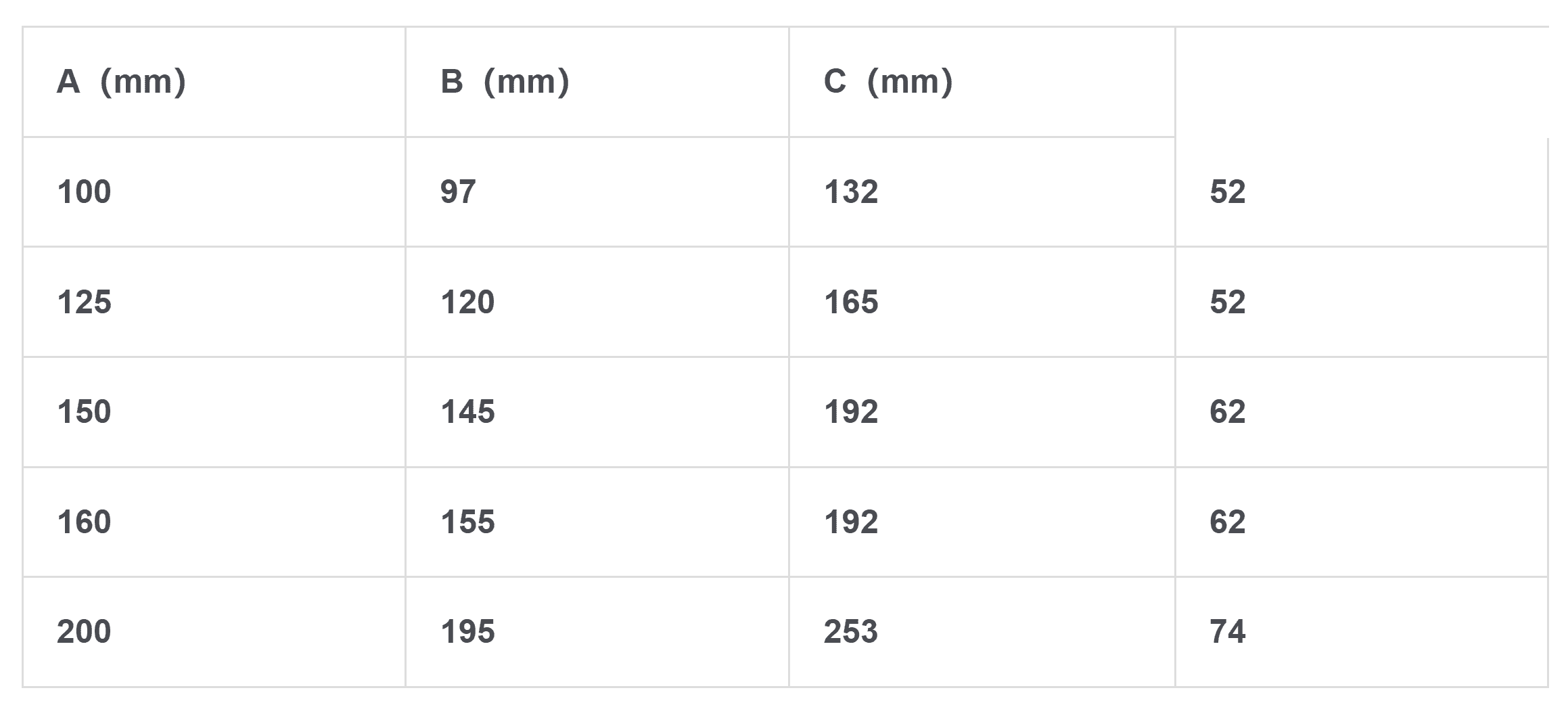Click cell with value 100
Screen dimensions: 1568x703
point(214,192)
